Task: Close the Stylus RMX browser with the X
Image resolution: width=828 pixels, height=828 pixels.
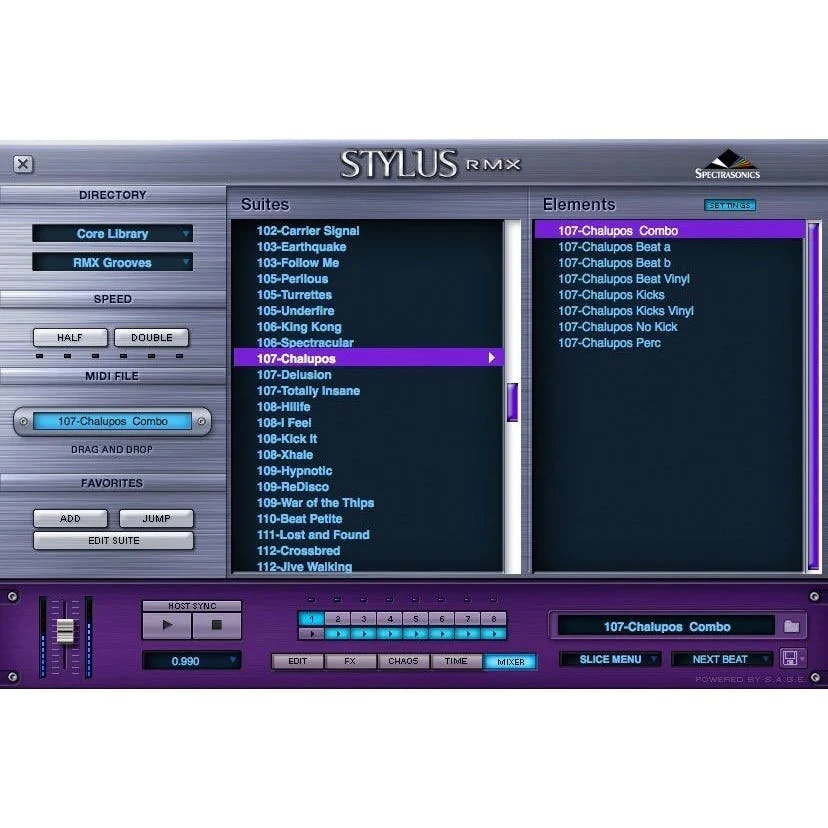Action: (x=23, y=164)
